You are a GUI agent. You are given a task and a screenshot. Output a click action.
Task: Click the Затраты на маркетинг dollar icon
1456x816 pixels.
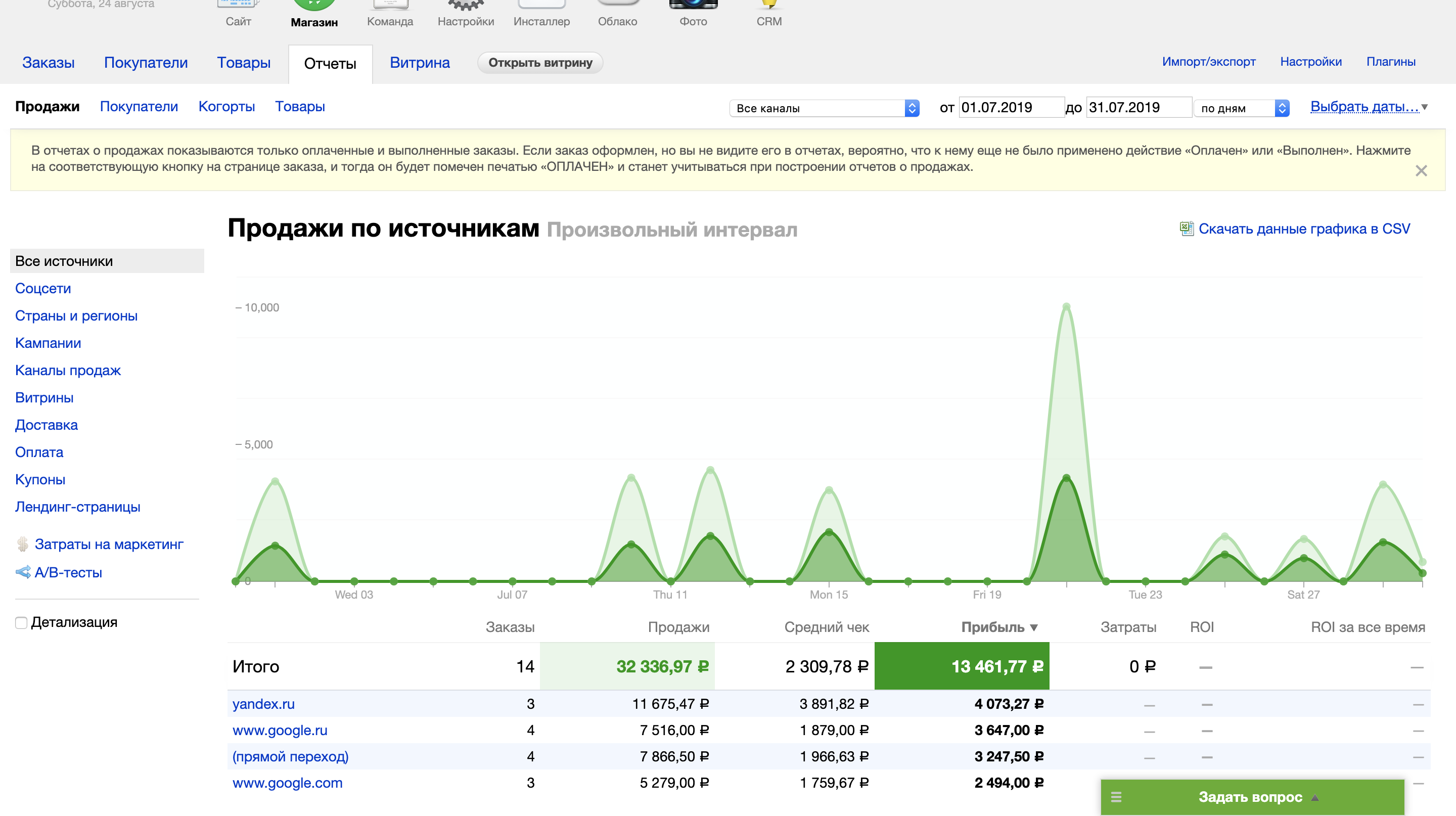[23, 544]
